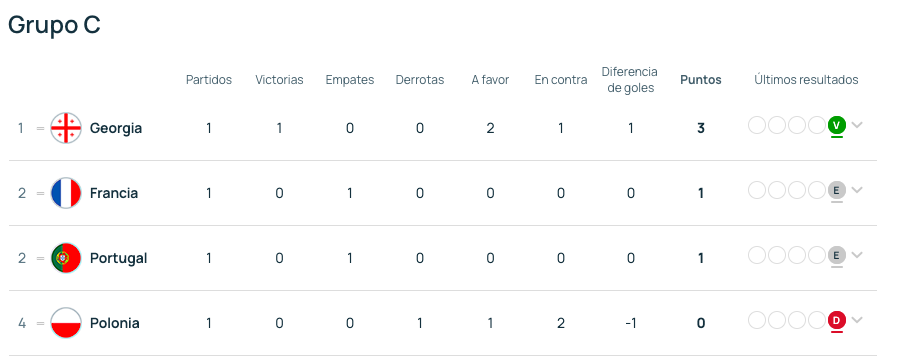Click the Georgia flag icon

(x=66, y=128)
